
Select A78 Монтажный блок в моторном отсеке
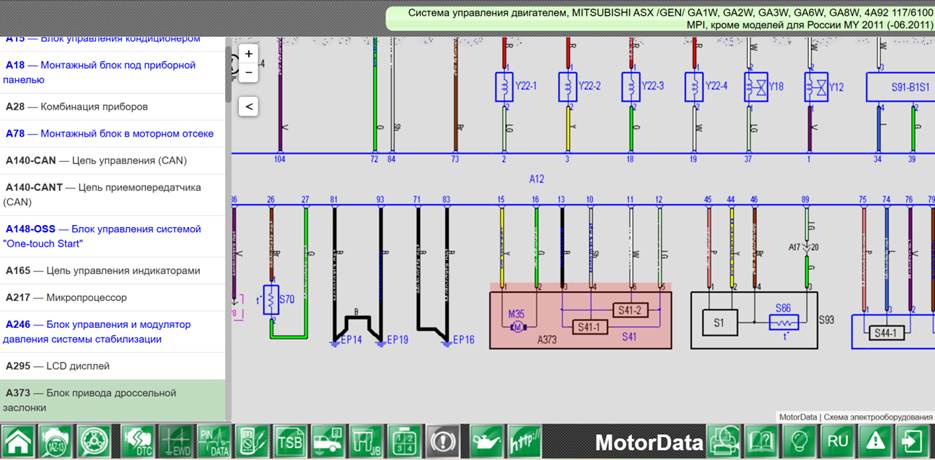pyautogui.click(x=112, y=134)
